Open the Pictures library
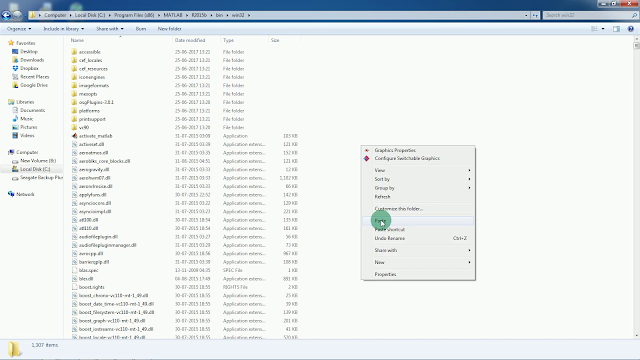The image size is (640, 360). [x=29, y=127]
